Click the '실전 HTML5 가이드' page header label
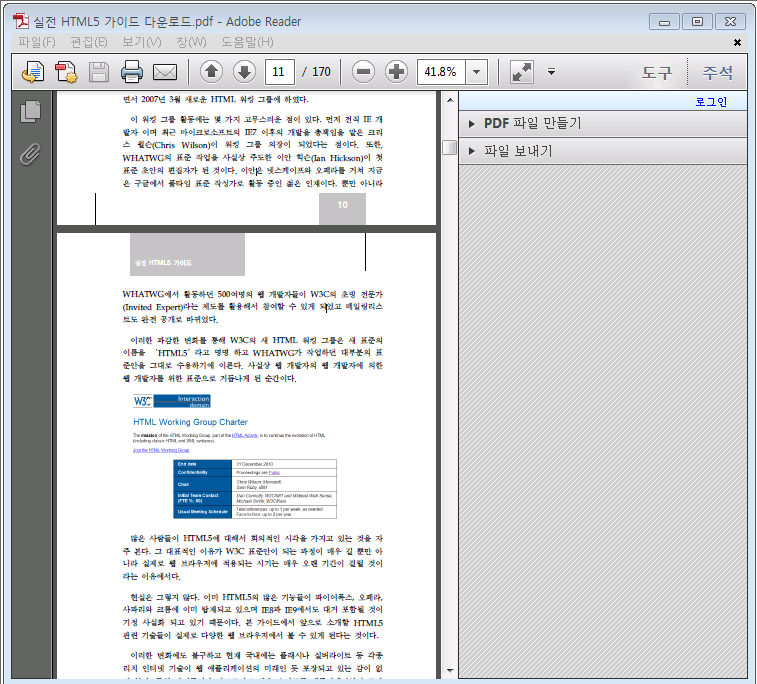Viewport: 757px width, 684px height. point(163,263)
